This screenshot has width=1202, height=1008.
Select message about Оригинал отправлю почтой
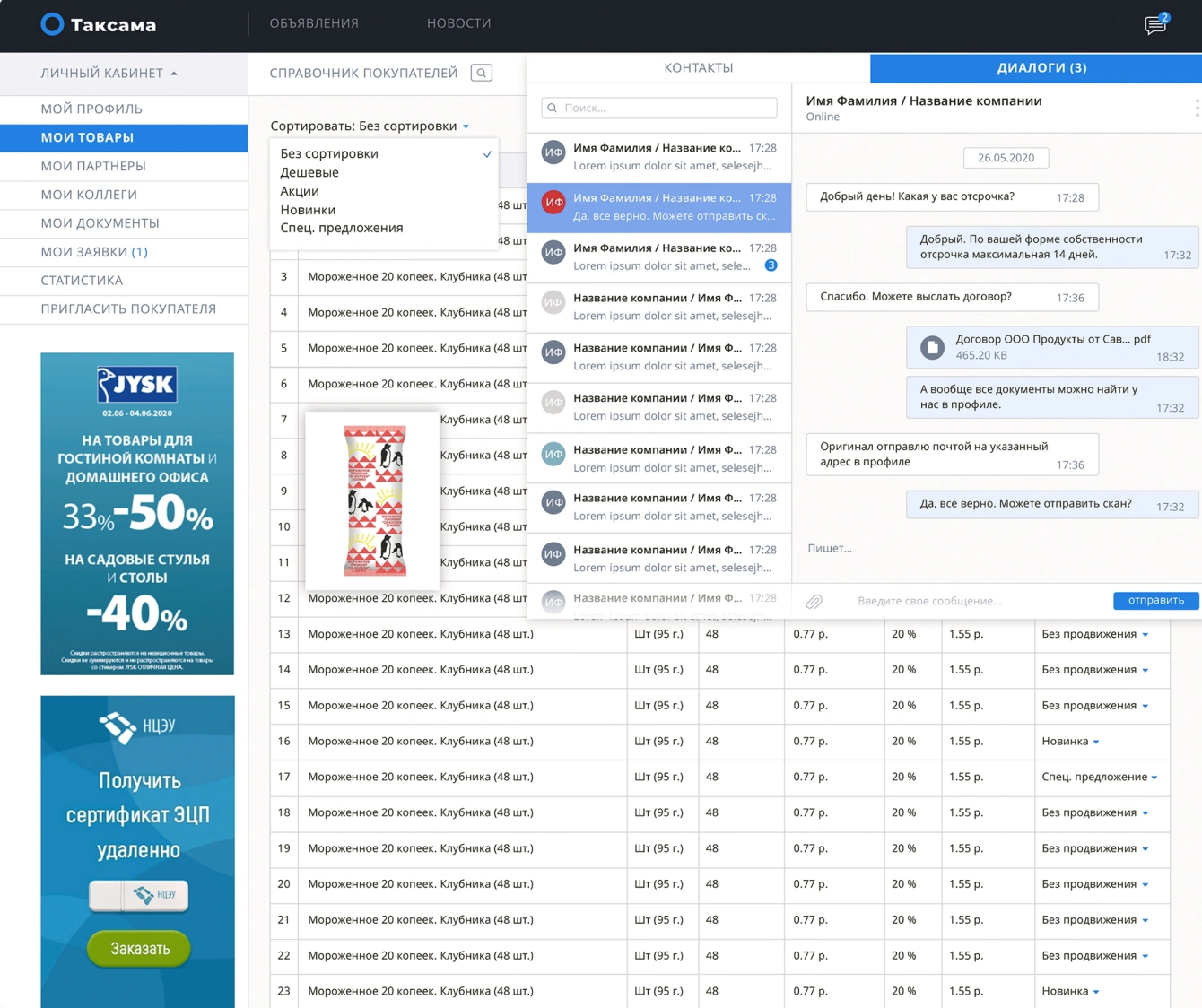point(952,455)
